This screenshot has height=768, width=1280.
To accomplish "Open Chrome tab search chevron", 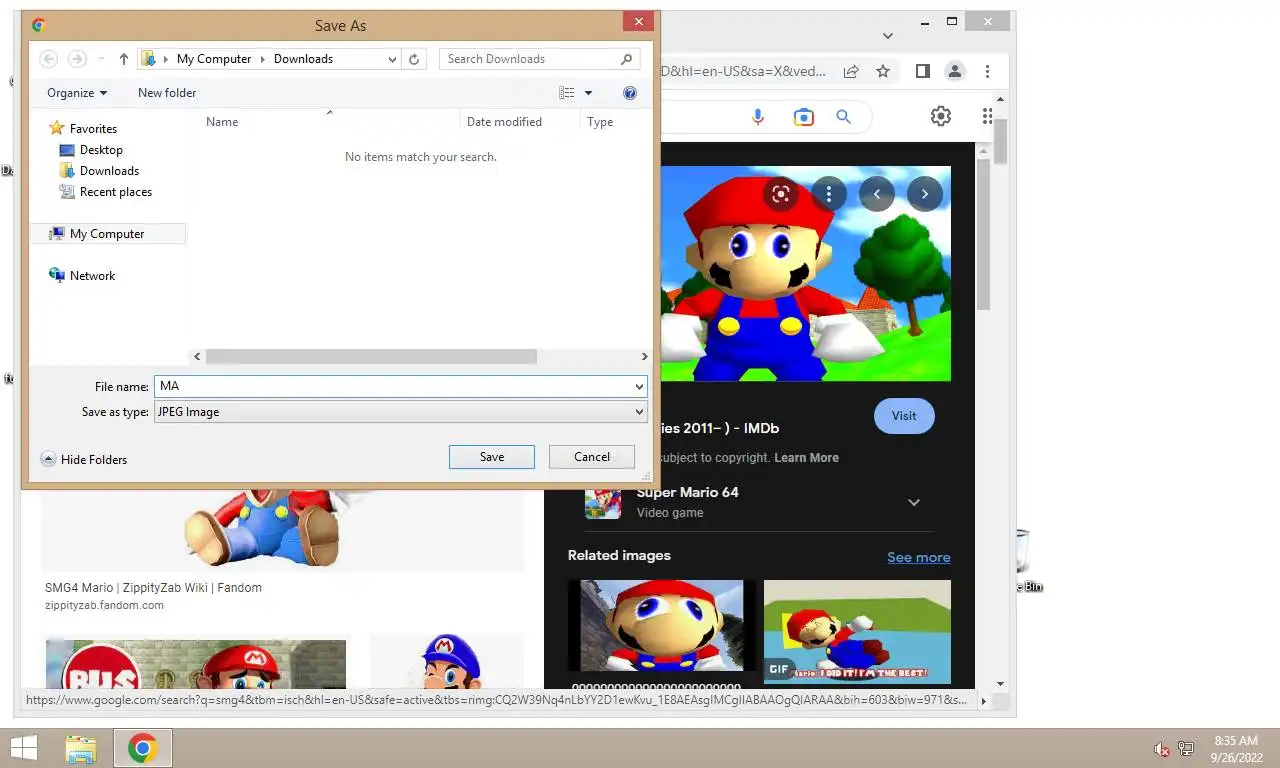I will tap(887, 36).
